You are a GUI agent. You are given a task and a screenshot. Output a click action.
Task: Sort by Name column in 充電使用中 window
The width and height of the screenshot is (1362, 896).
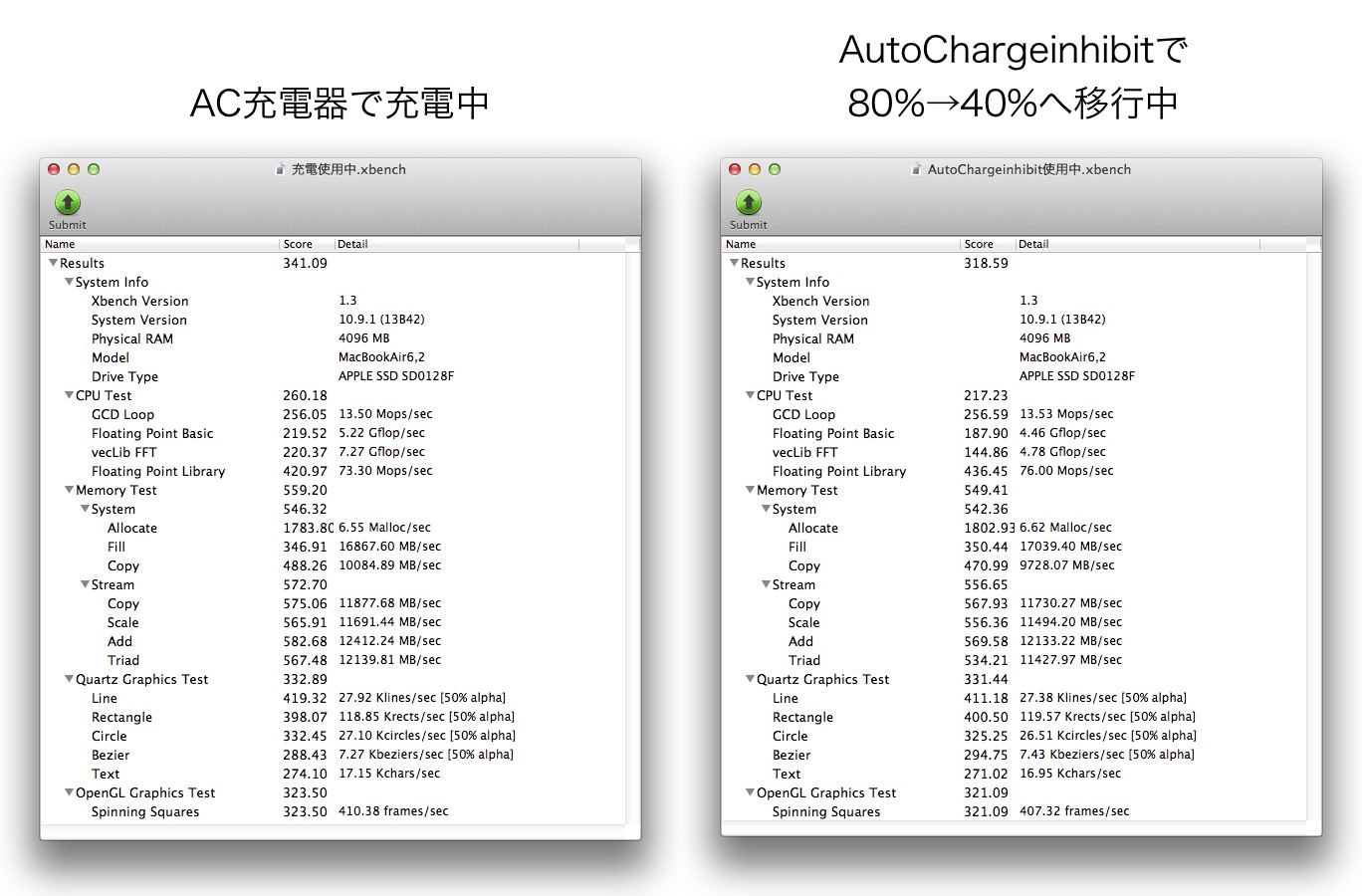tap(160, 244)
